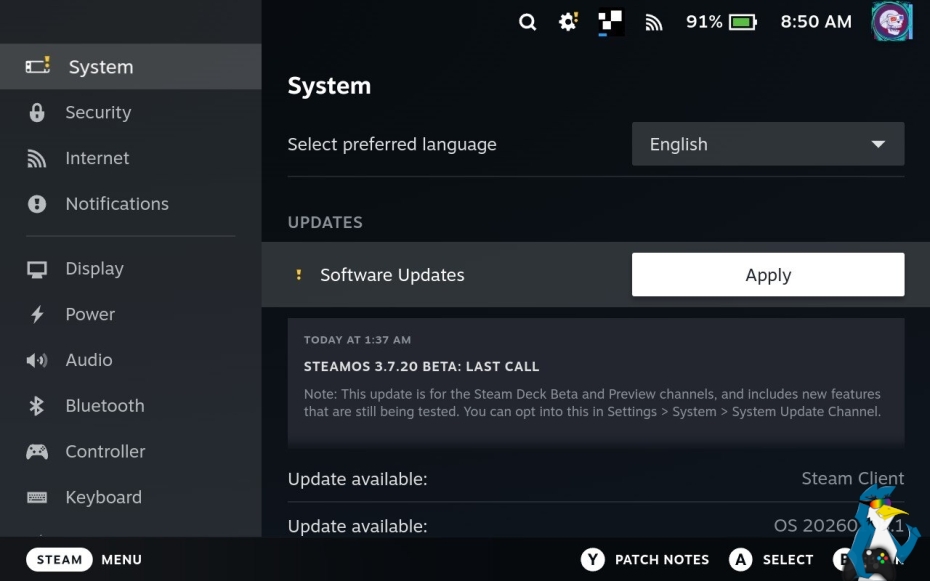
Task: Open the SteamOS 3.7.20 Beta patch note
Action: (595, 381)
